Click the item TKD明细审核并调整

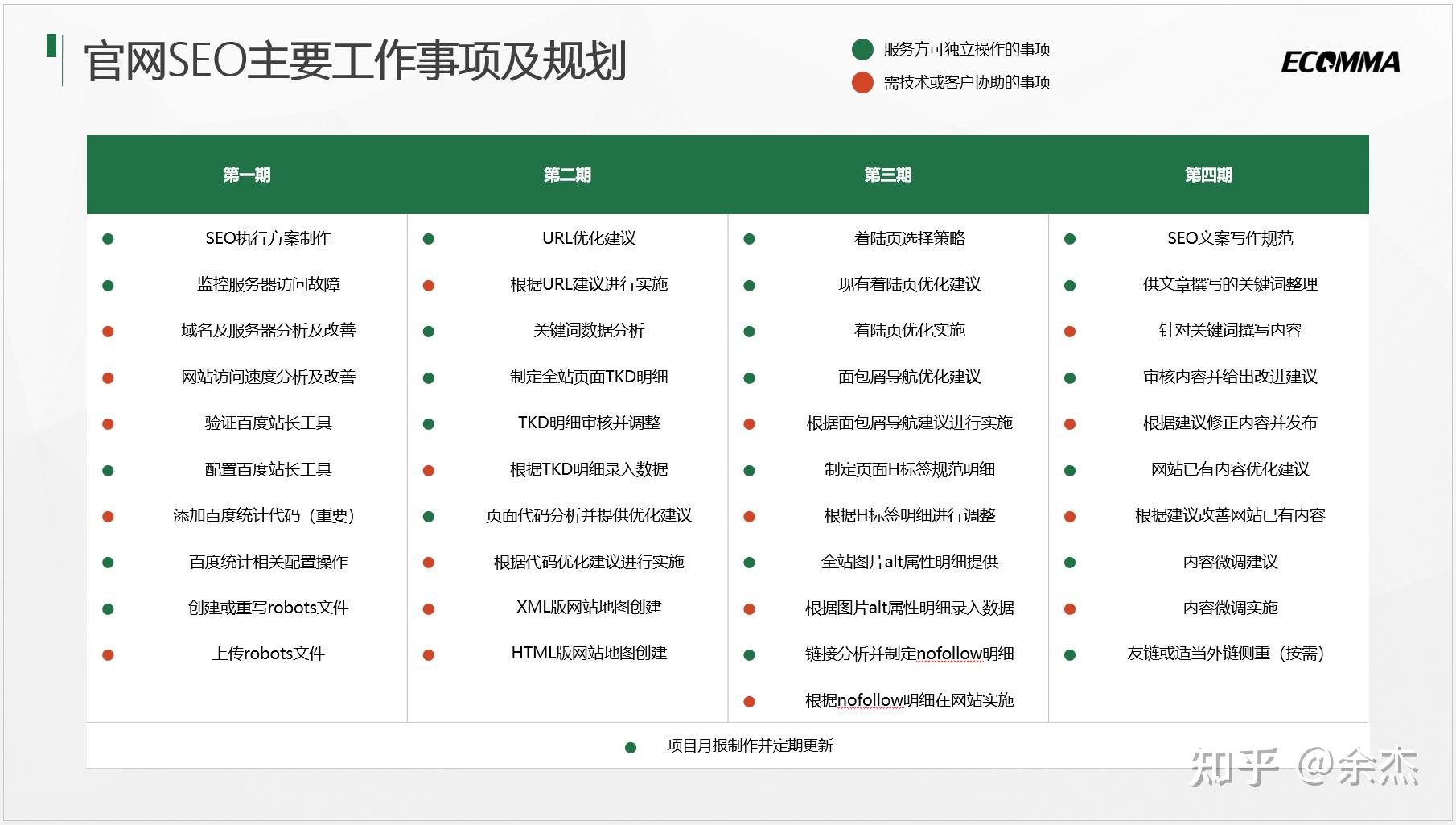point(590,423)
